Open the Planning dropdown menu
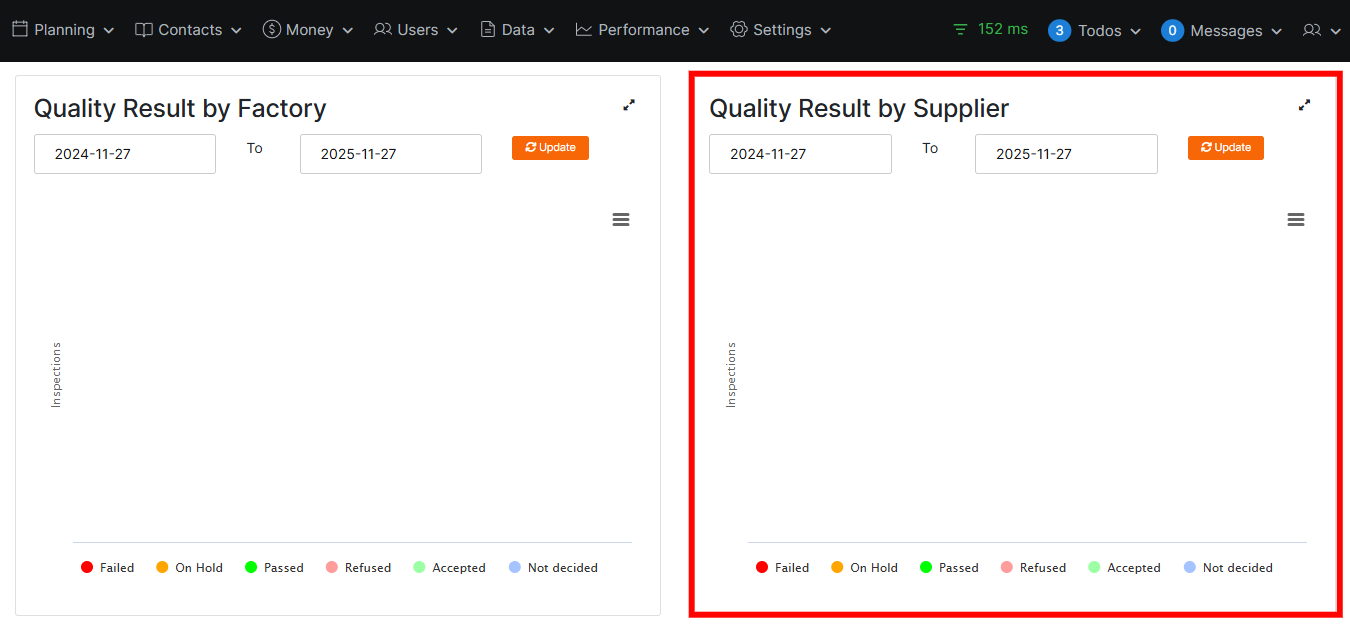The width and height of the screenshot is (1350, 630). click(x=63, y=30)
